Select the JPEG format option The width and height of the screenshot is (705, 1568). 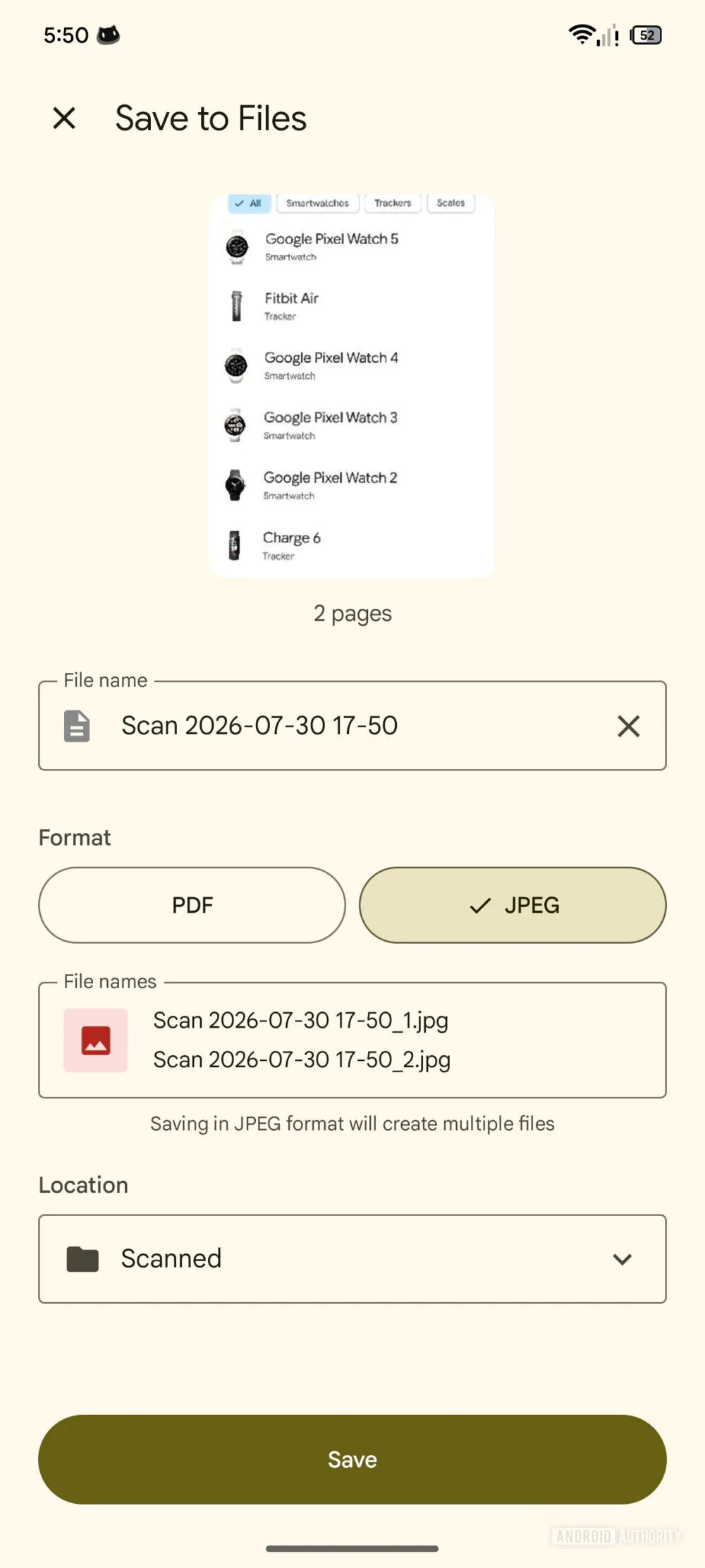pyautogui.click(x=513, y=905)
